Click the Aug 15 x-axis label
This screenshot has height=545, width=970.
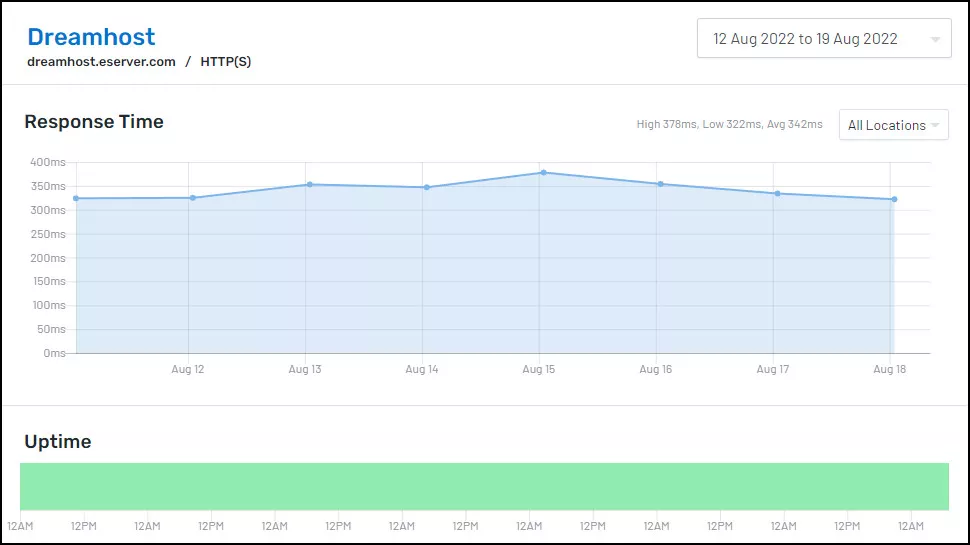coord(539,369)
